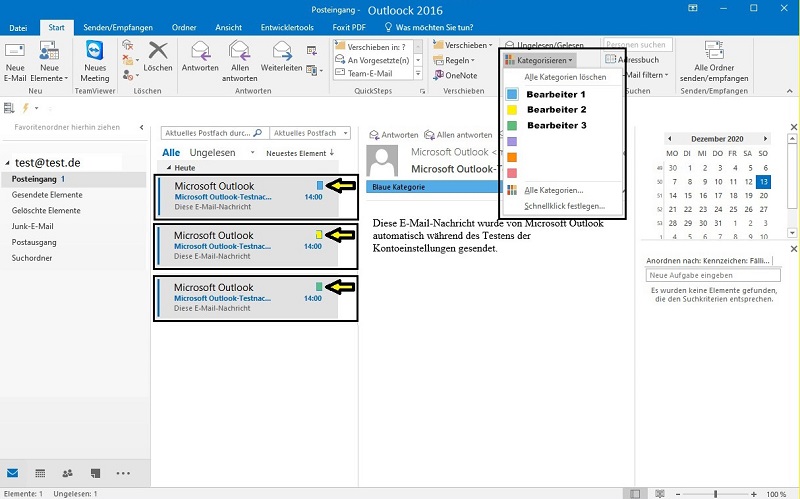Go to previous month in calendar
This screenshot has width=800, height=499.
669,138
